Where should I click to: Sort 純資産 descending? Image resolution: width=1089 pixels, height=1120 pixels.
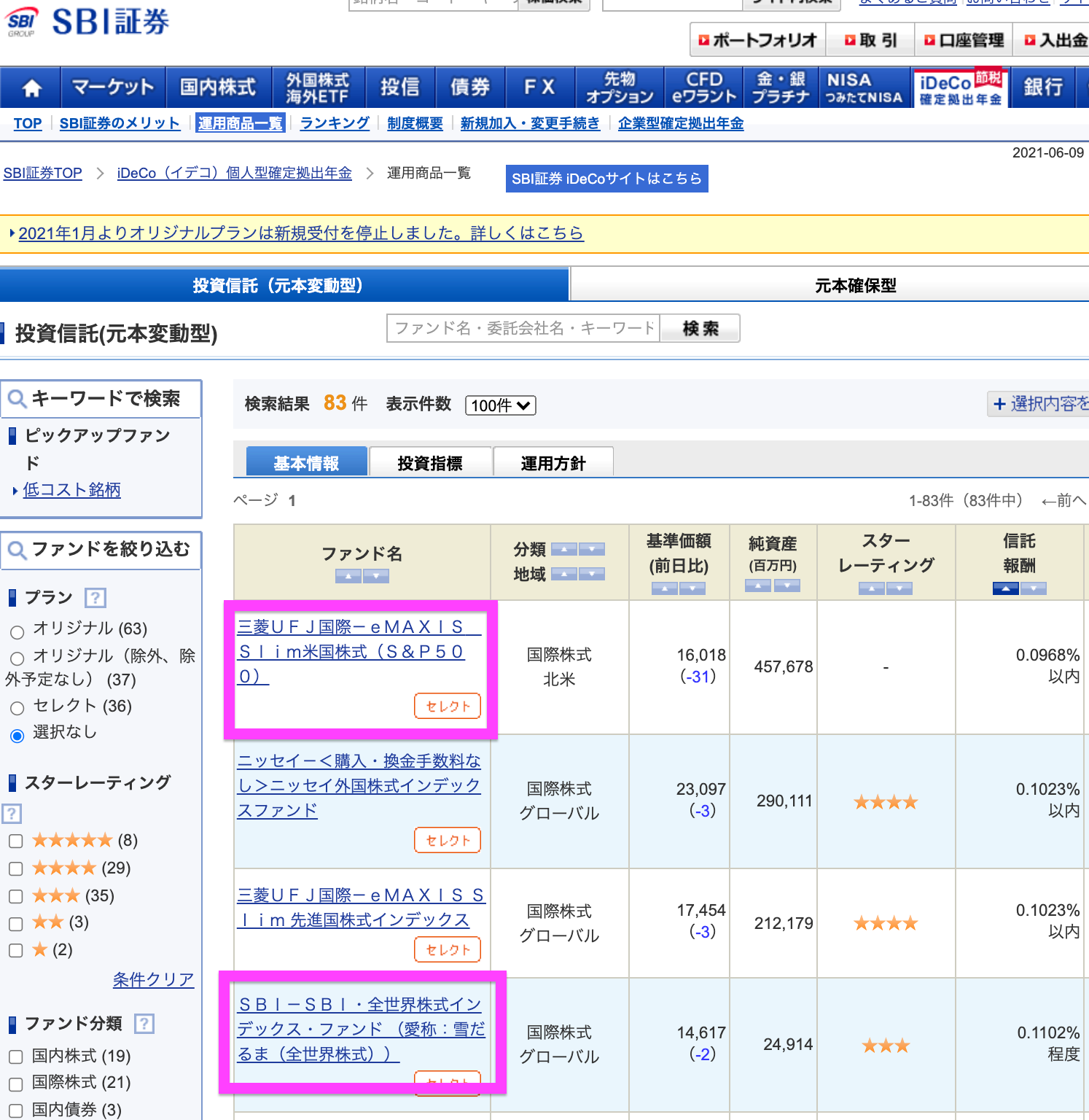click(787, 585)
